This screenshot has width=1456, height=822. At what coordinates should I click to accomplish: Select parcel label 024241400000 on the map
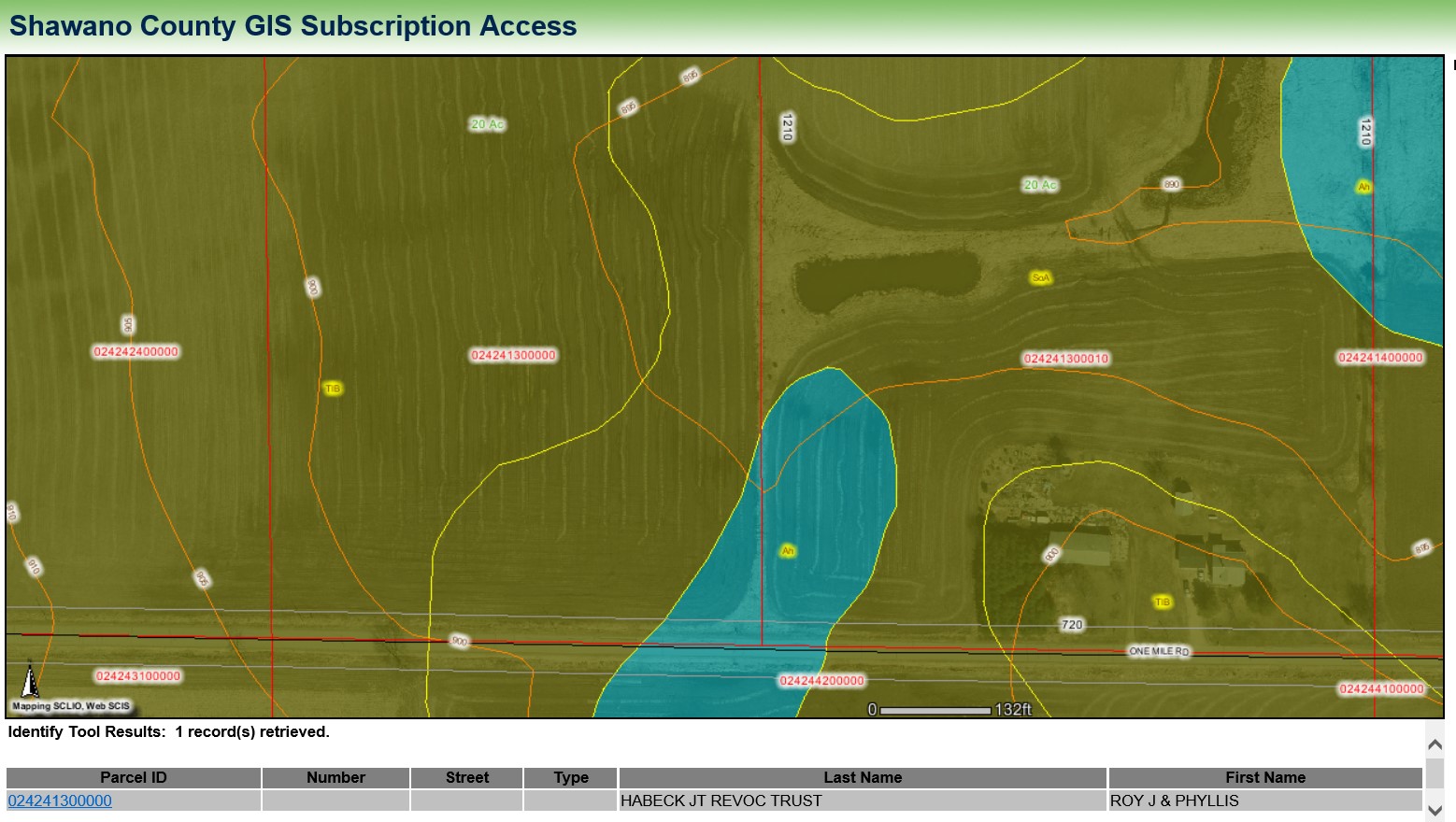click(x=1380, y=358)
